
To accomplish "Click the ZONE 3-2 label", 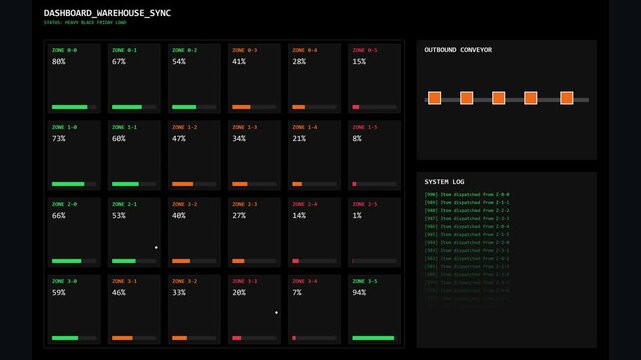I will click(x=184, y=281).
